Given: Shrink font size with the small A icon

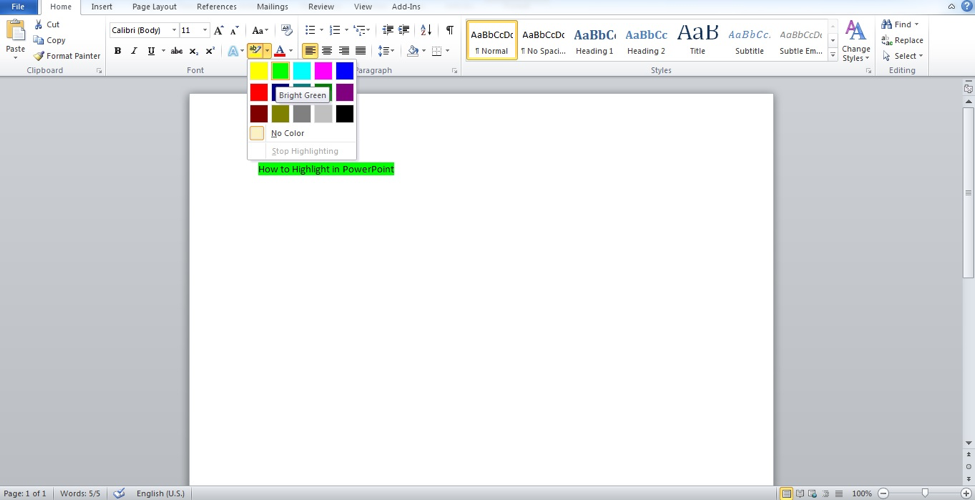Looking at the screenshot, I should pyautogui.click(x=234, y=30).
